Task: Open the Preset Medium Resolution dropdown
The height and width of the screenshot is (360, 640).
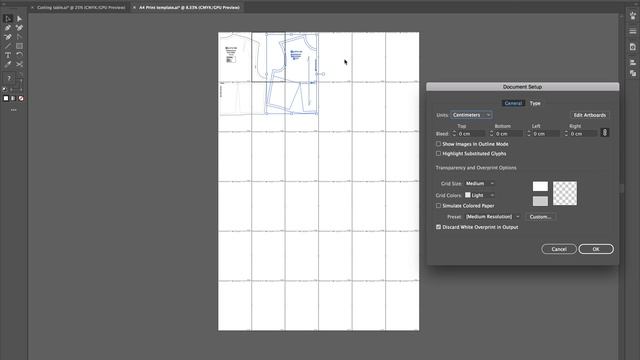Action: coord(493,217)
